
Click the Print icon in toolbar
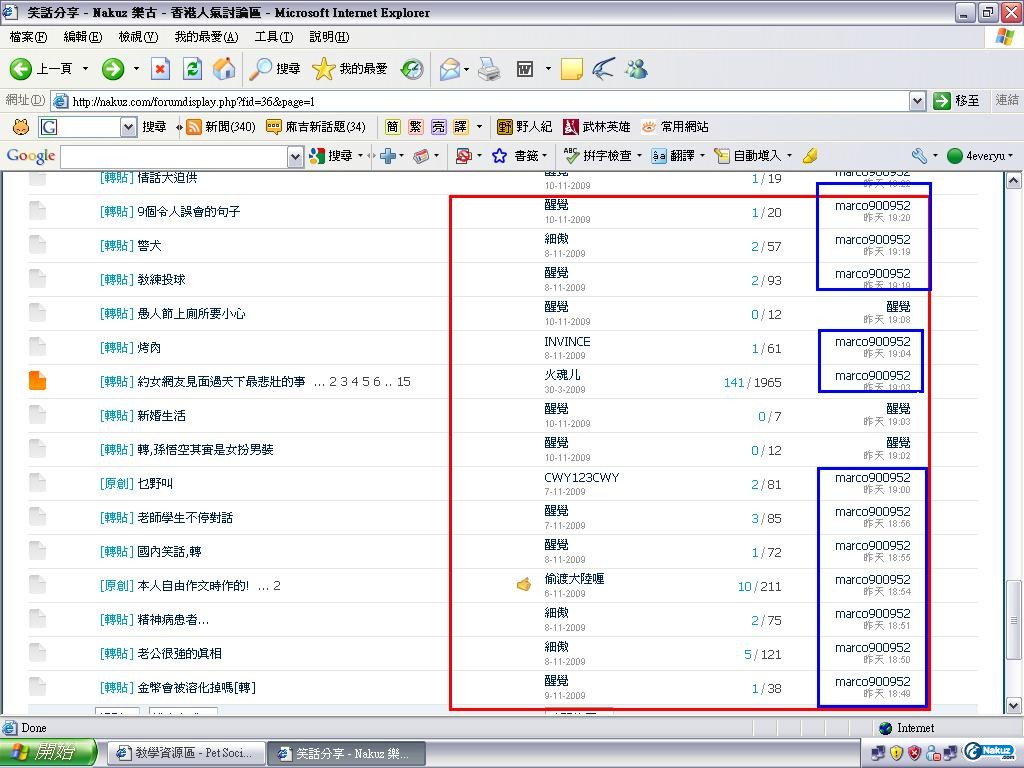tap(488, 69)
